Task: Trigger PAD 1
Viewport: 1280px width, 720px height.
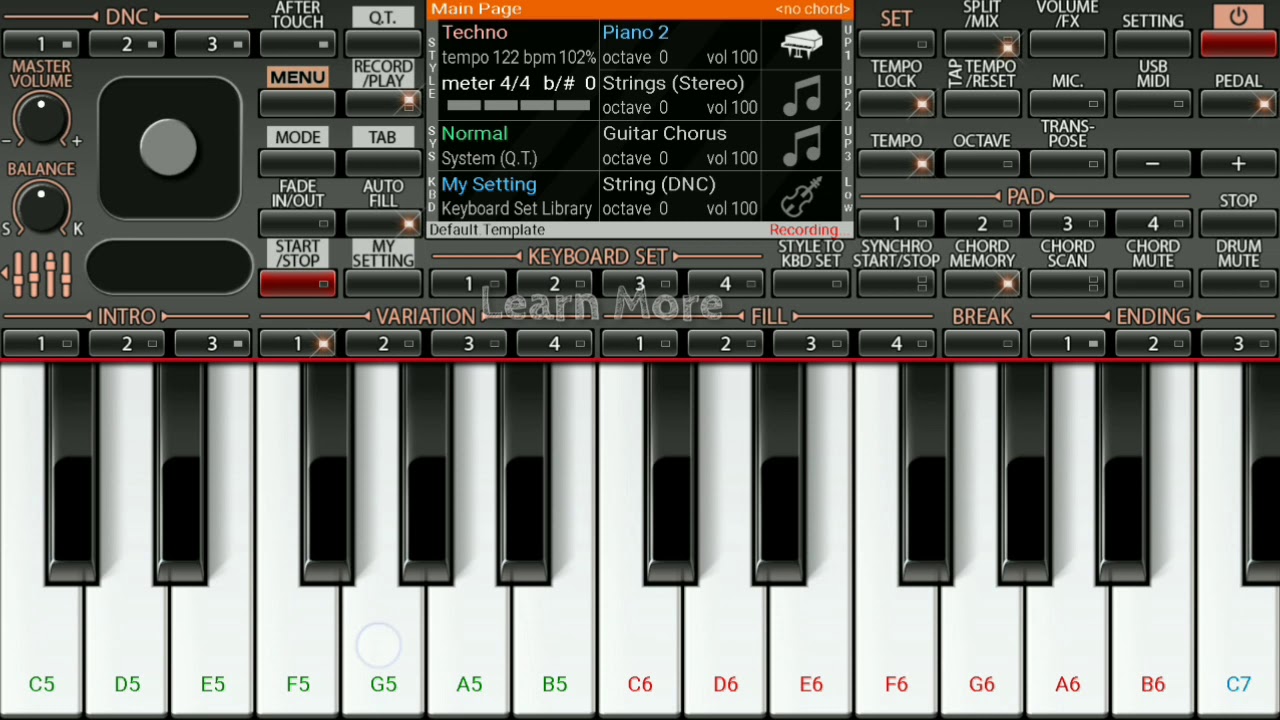Action: point(896,223)
